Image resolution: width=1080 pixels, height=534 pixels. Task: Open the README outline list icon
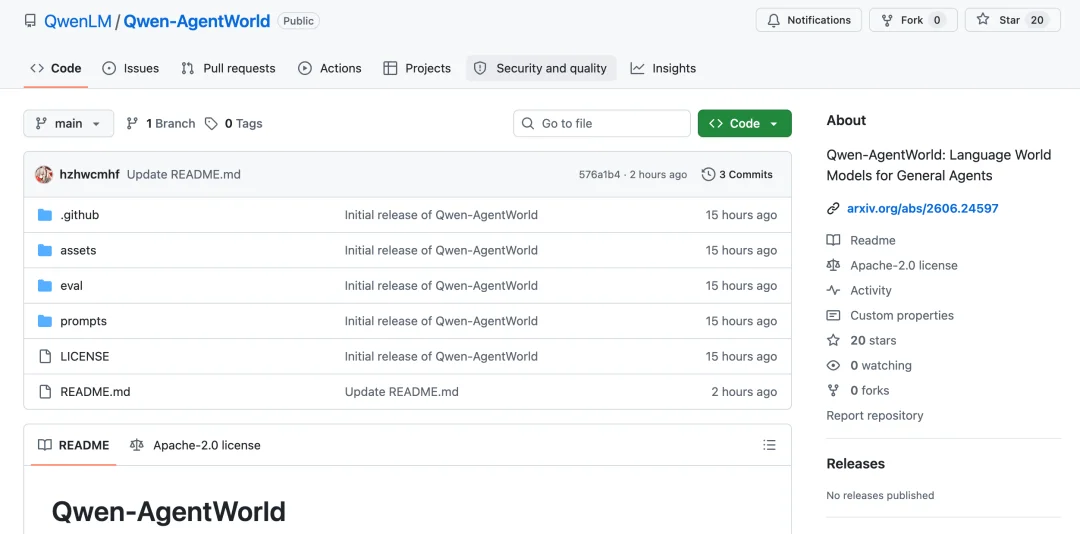(769, 445)
